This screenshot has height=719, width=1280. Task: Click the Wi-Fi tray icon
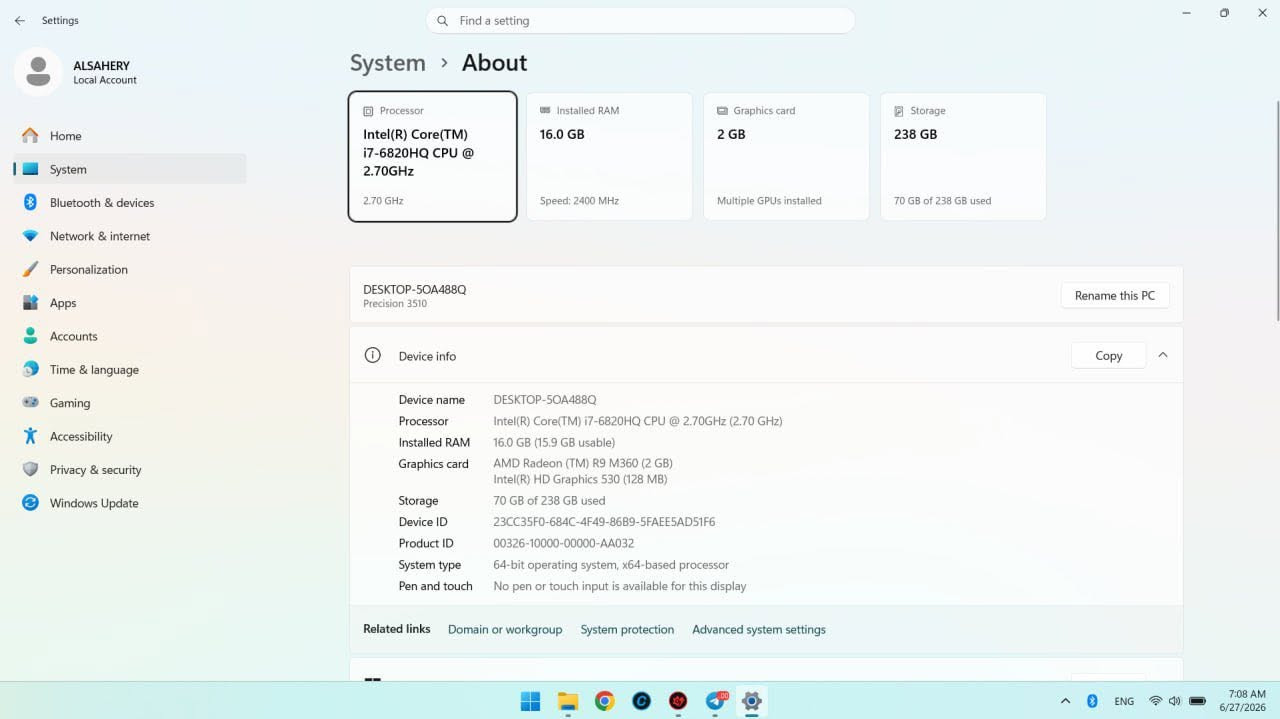(1156, 701)
